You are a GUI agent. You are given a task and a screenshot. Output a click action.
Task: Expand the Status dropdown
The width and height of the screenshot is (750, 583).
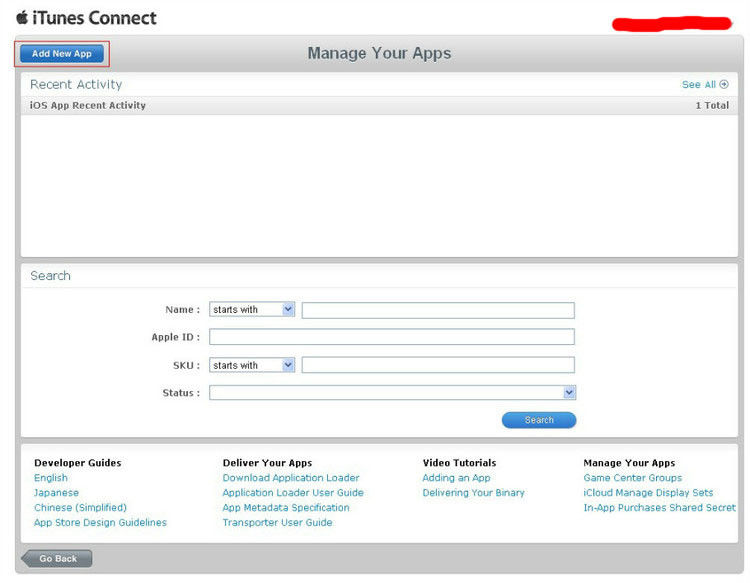tap(392, 393)
